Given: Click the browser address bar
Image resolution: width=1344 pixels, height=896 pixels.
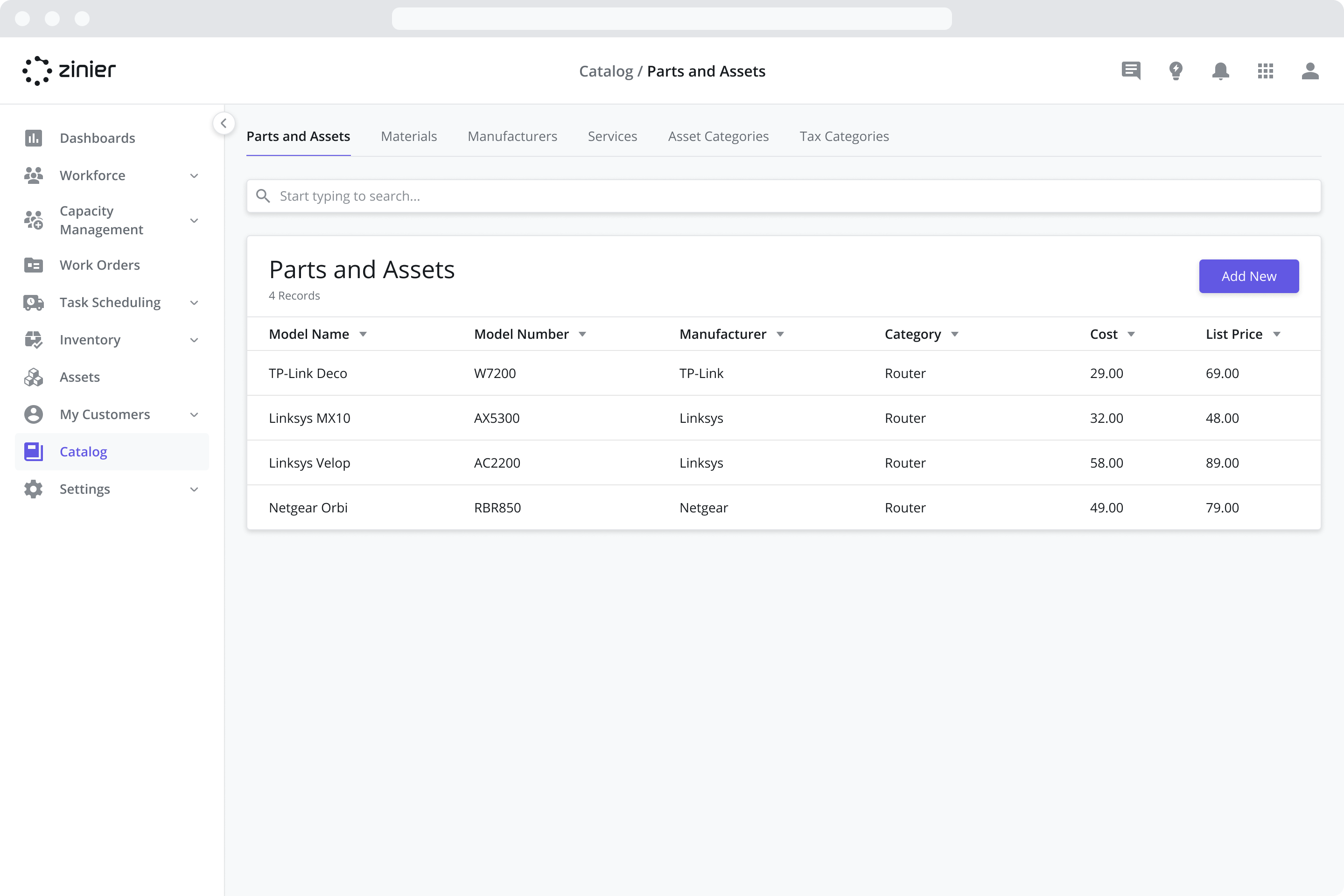Looking at the screenshot, I should tap(672, 18).
